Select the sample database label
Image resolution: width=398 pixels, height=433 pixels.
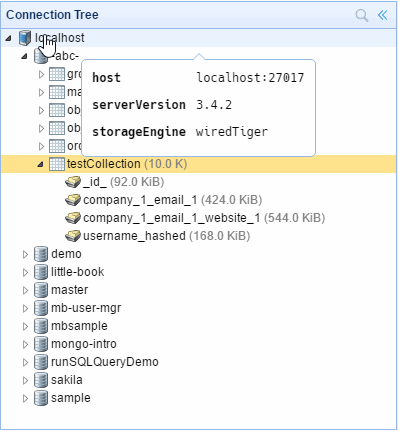(71, 398)
